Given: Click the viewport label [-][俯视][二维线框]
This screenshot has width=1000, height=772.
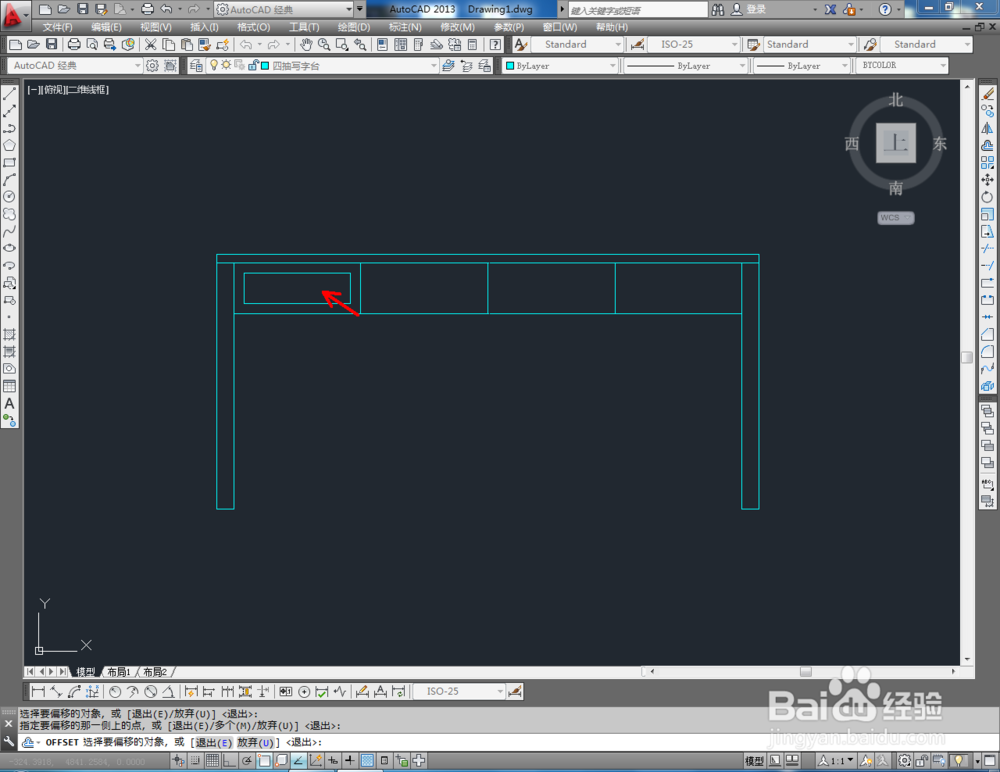Looking at the screenshot, I should [x=68, y=90].
